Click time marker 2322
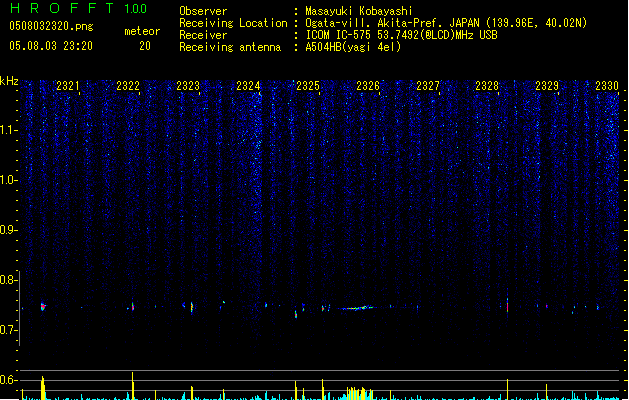 click(x=128, y=86)
